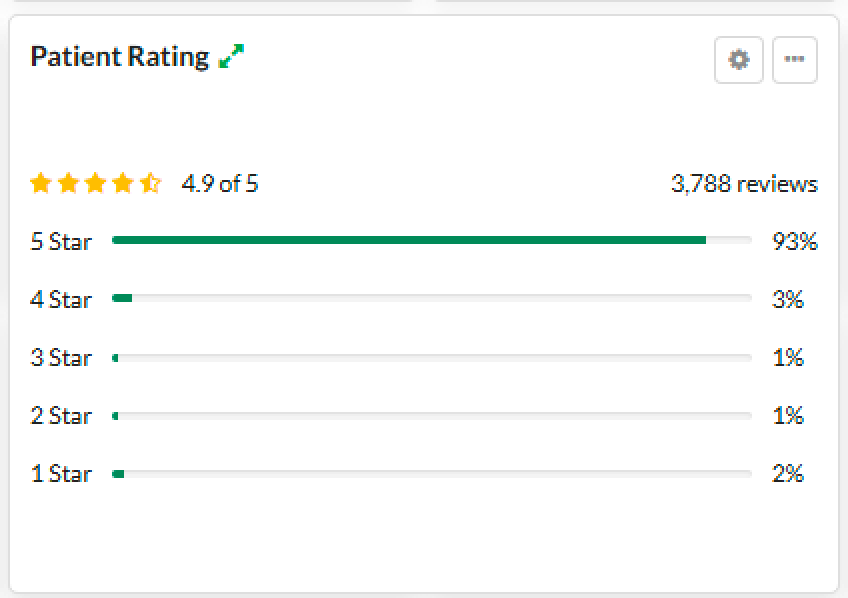
Task: Click the half-filled fifth star
Action: coord(150,183)
